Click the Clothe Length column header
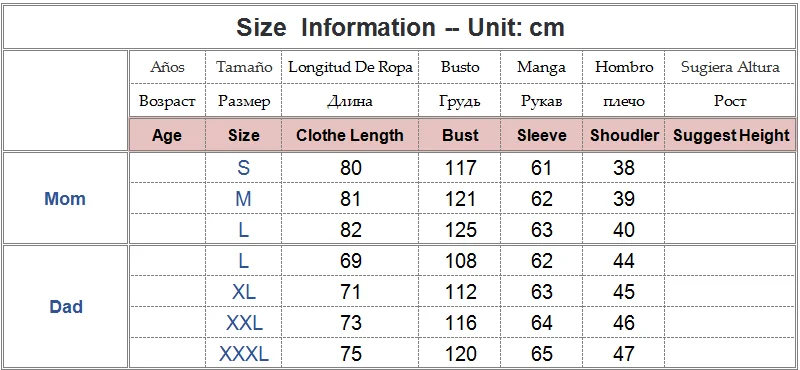Image resolution: width=800 pixels, height=370 pixels. coord(350,135)
